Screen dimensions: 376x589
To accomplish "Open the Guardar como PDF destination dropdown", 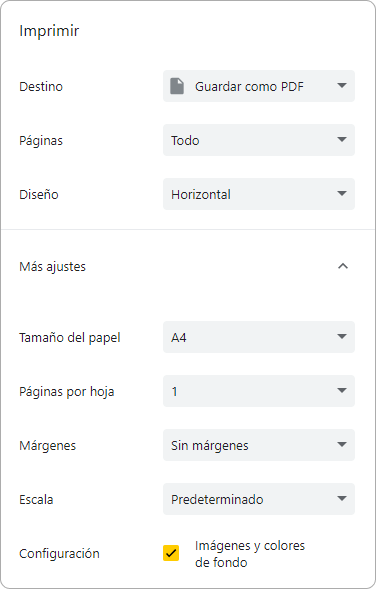I will coord(259,86).
